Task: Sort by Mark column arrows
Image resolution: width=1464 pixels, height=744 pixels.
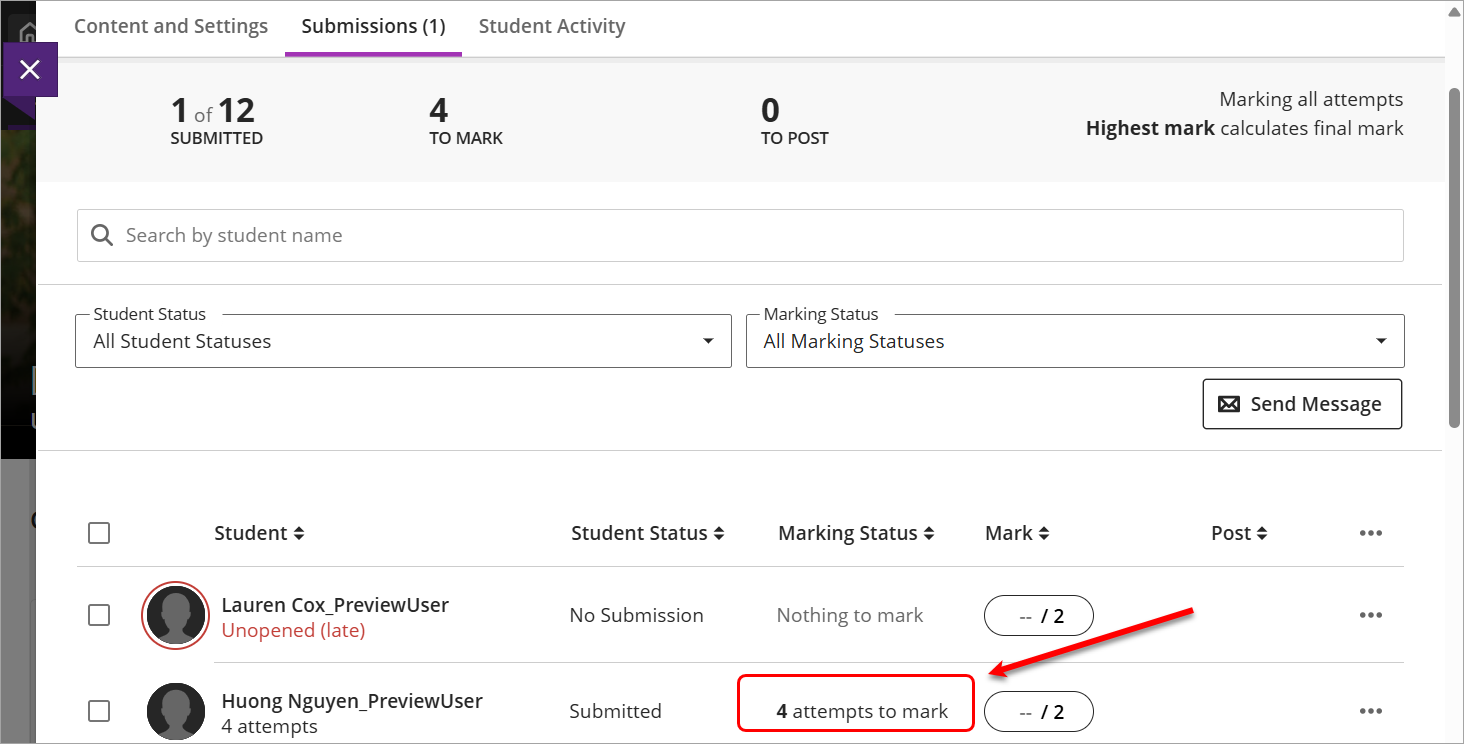Action: point(1043,534)
